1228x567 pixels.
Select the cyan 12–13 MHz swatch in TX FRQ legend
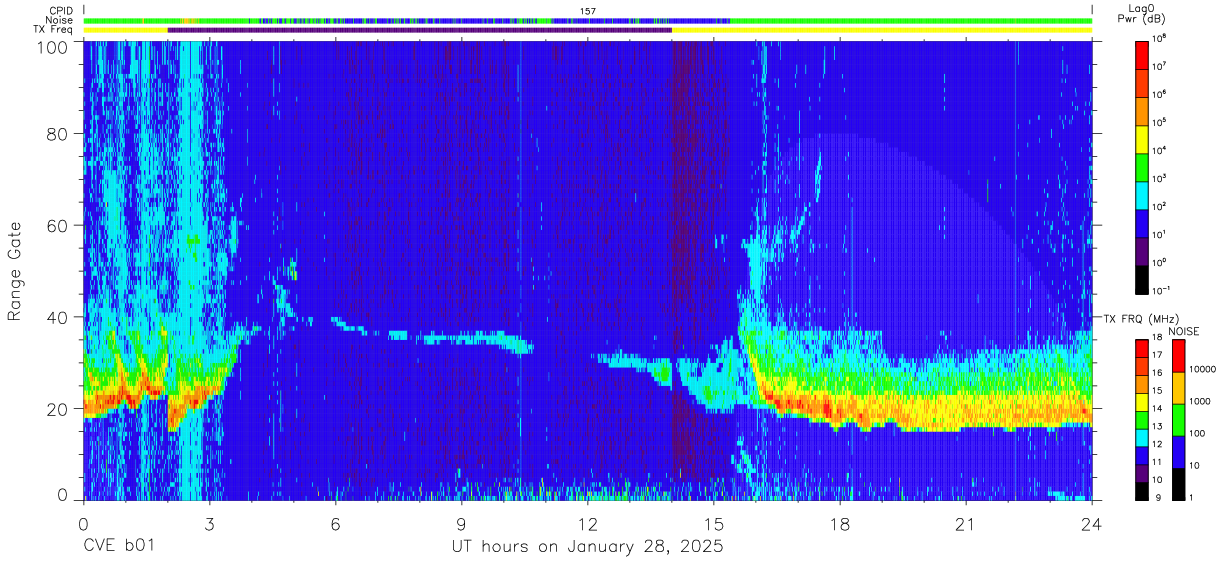click(1143, 436)
